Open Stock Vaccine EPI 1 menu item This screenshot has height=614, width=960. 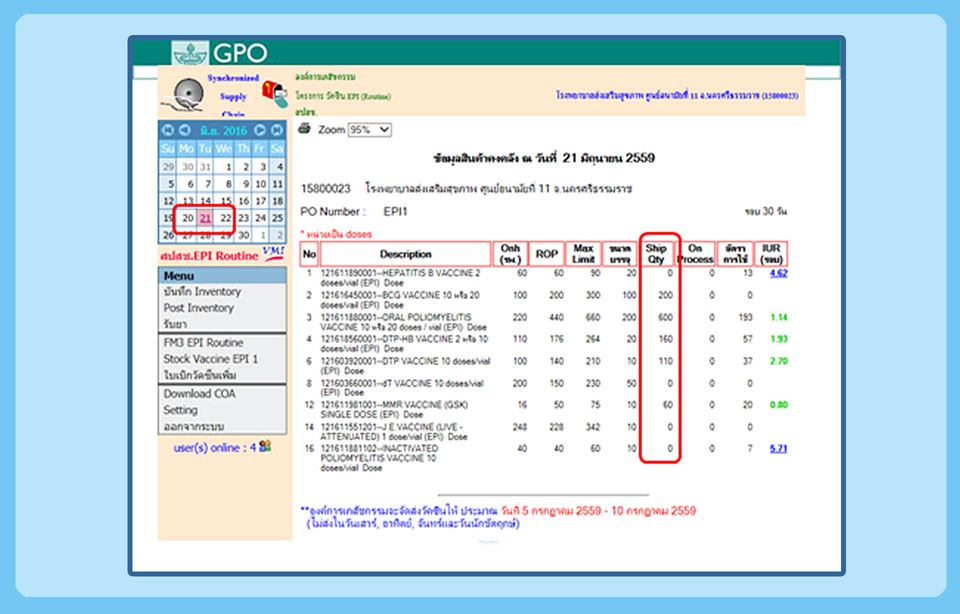211,358
